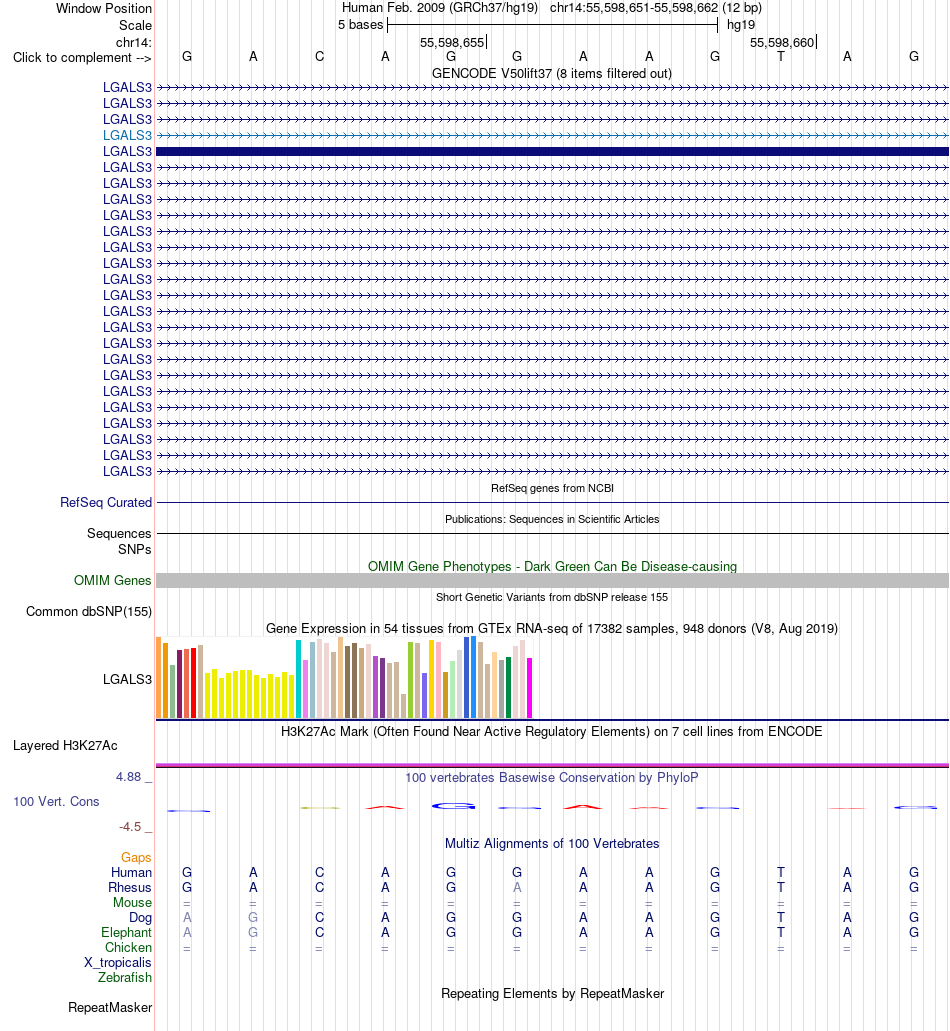Select the Dog alignment row label
Image resolution: width=950 pixels, height=1031 pixels.
click(x=140, y=918)
